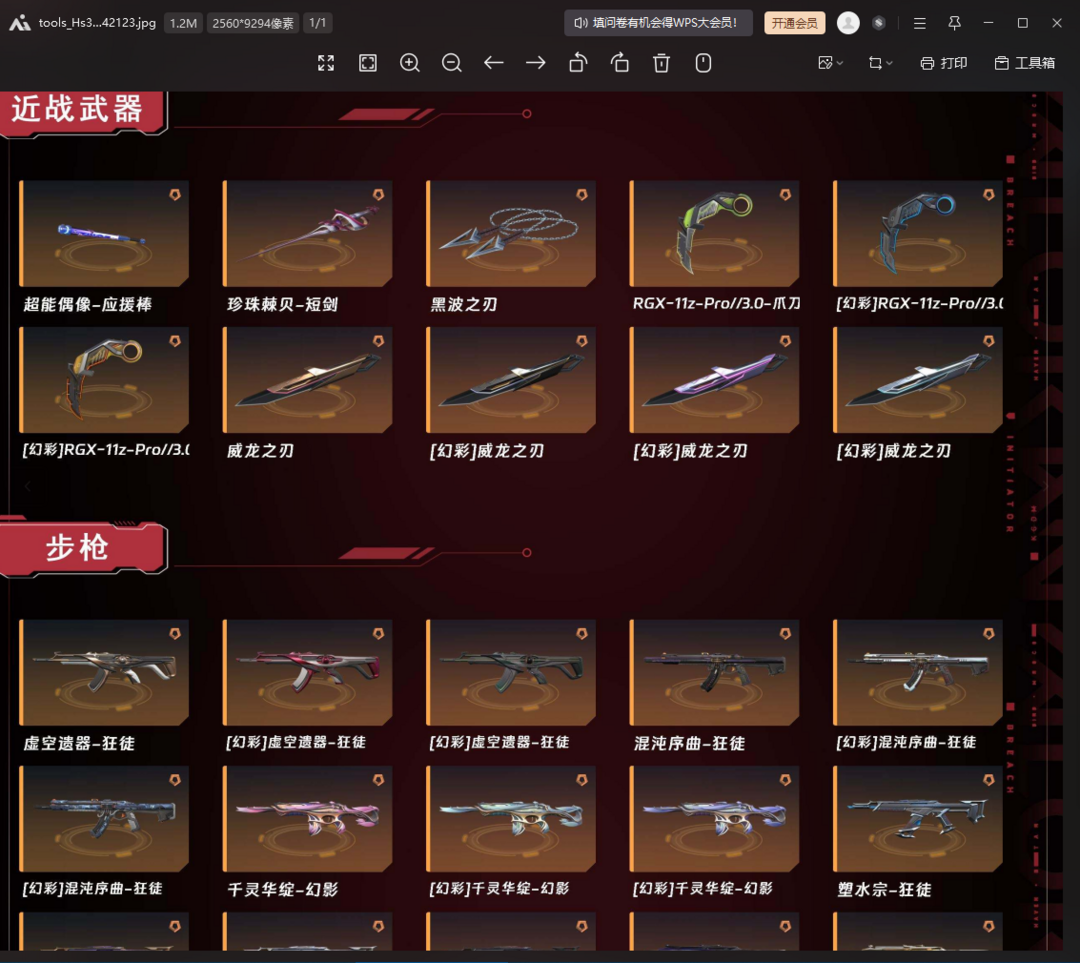Image resolution: width=1080 pixels, height=963 pixels.
Task: Click the WPS picture viewer logo
Action: (x=20, y=23)
